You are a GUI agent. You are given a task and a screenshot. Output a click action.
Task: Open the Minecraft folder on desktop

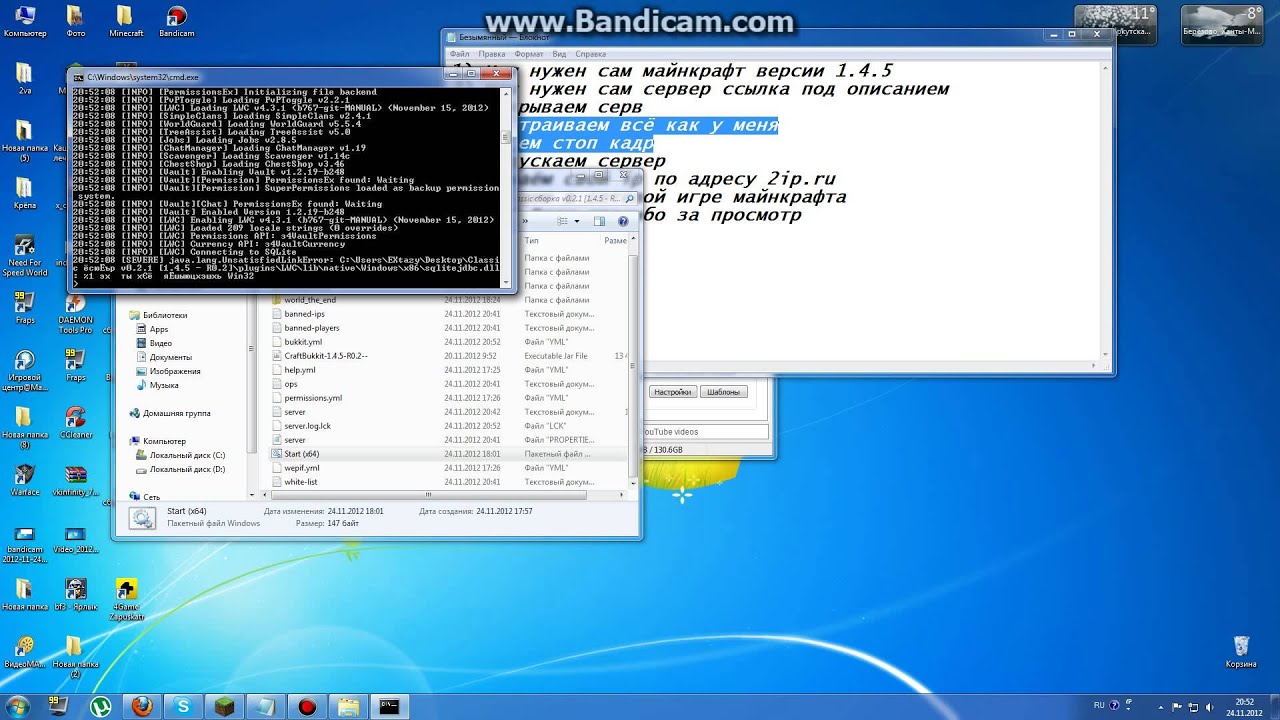[126, 21]
